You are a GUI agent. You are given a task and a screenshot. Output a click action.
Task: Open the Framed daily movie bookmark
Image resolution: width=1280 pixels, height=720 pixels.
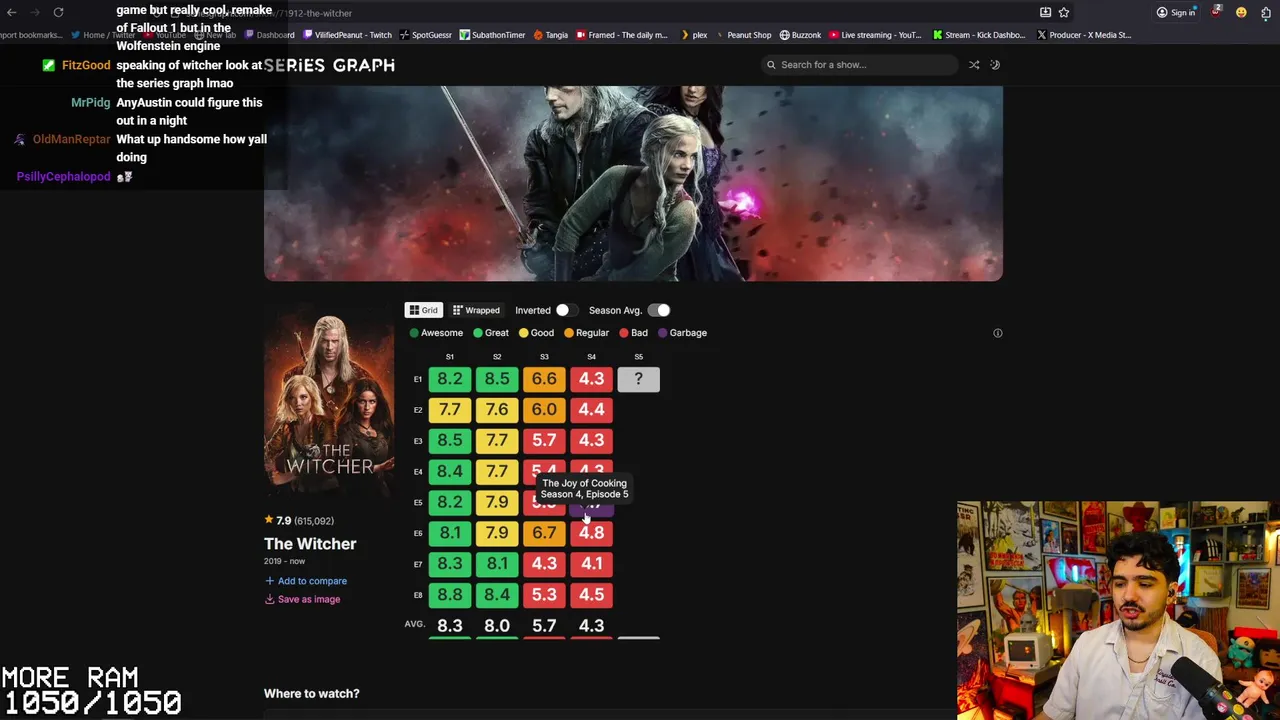621,35
